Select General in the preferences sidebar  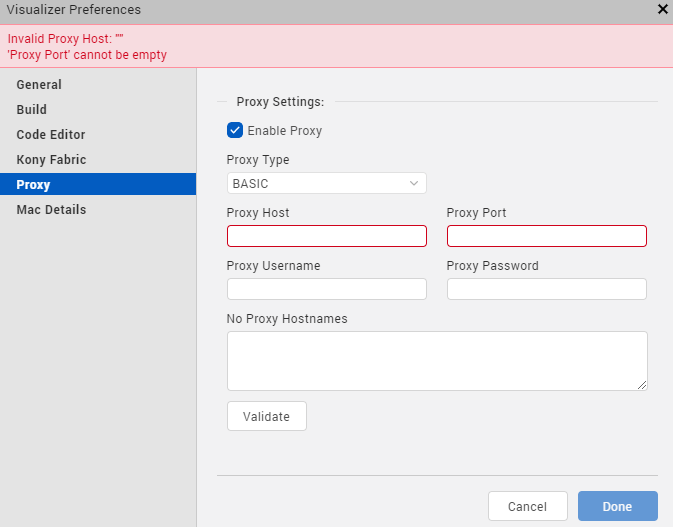(39, 85)
